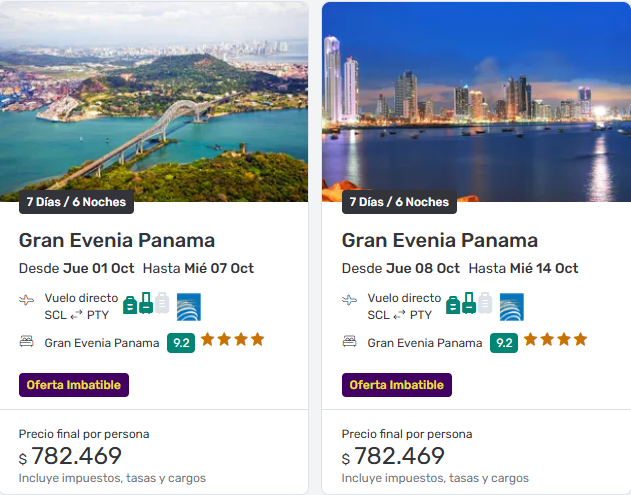This screenshot has height=495, width=631.
Task: Click the 9.2 score badge in the 08 Oct package
Action: pyautogui.click(x=504, y=343)
